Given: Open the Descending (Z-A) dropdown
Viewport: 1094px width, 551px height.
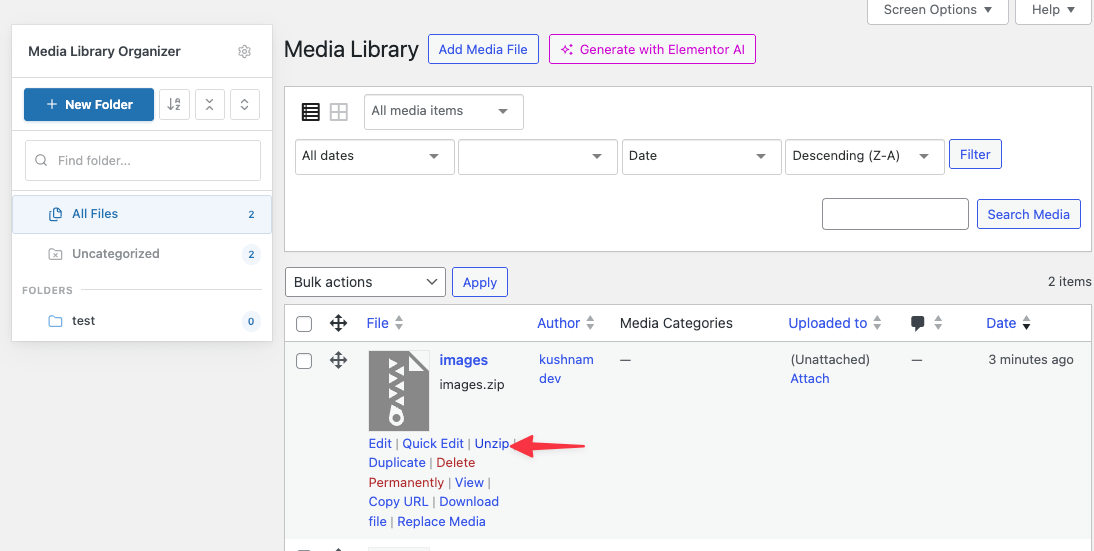Looking at the screenshot, I should pos(865,156).
